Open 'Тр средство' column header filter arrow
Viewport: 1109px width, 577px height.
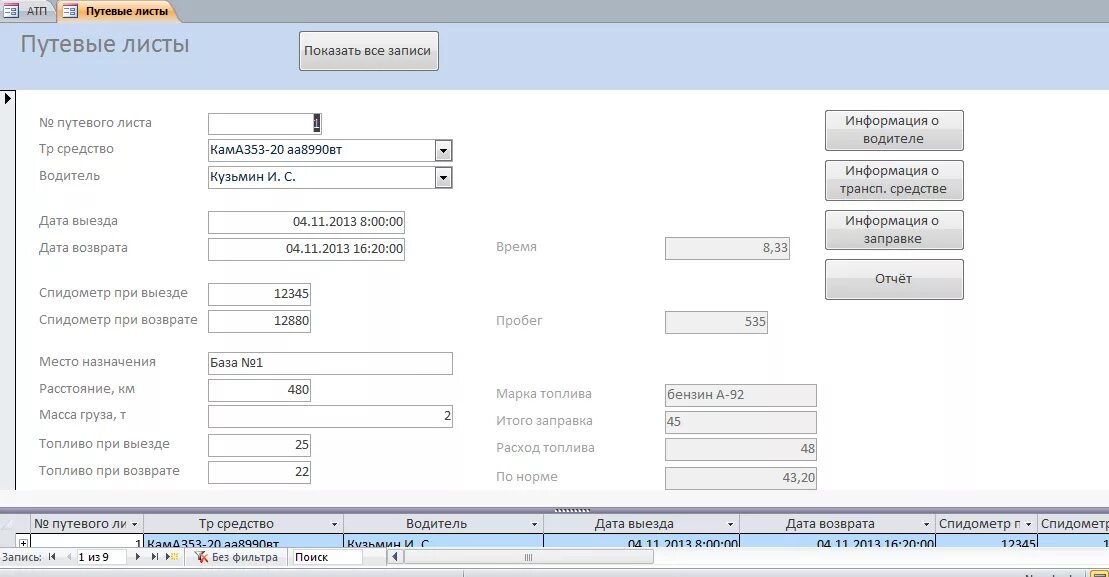pos(335,524)
